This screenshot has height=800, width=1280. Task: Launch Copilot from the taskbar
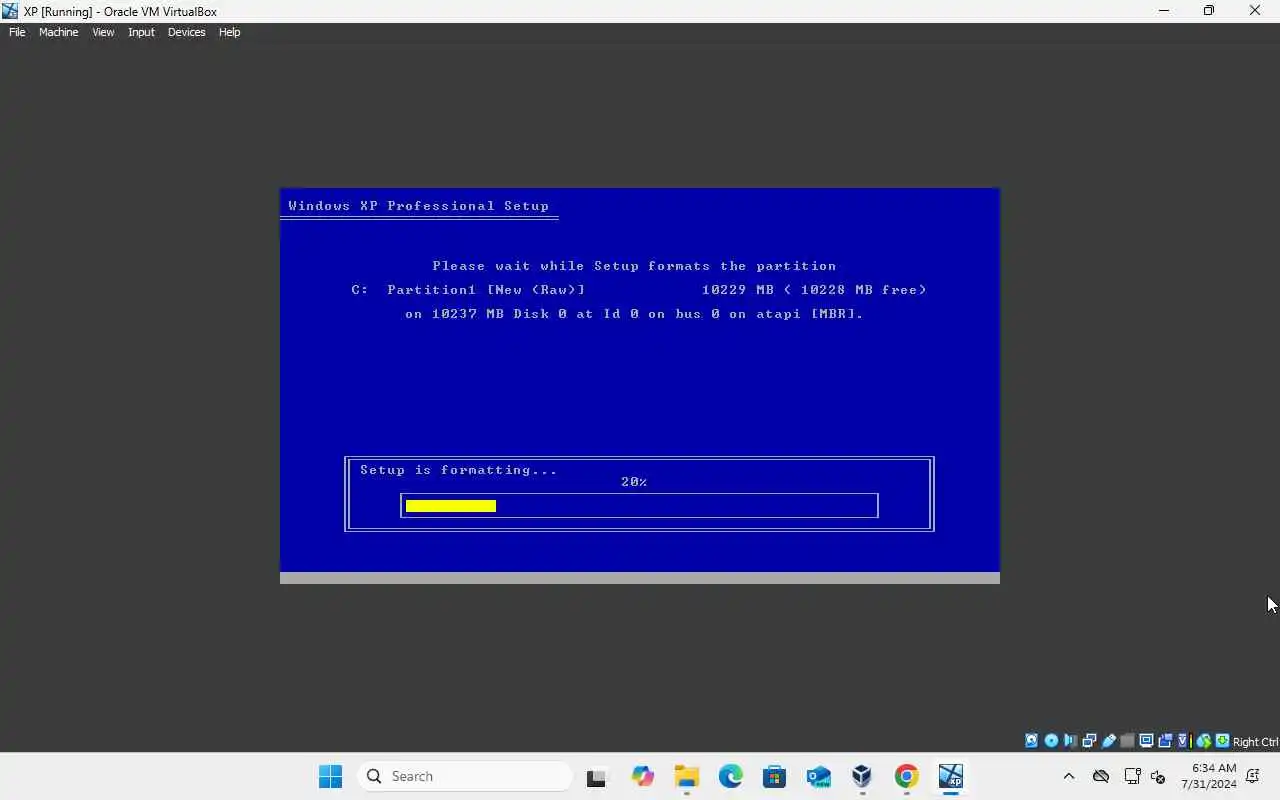tap(642, 776)
